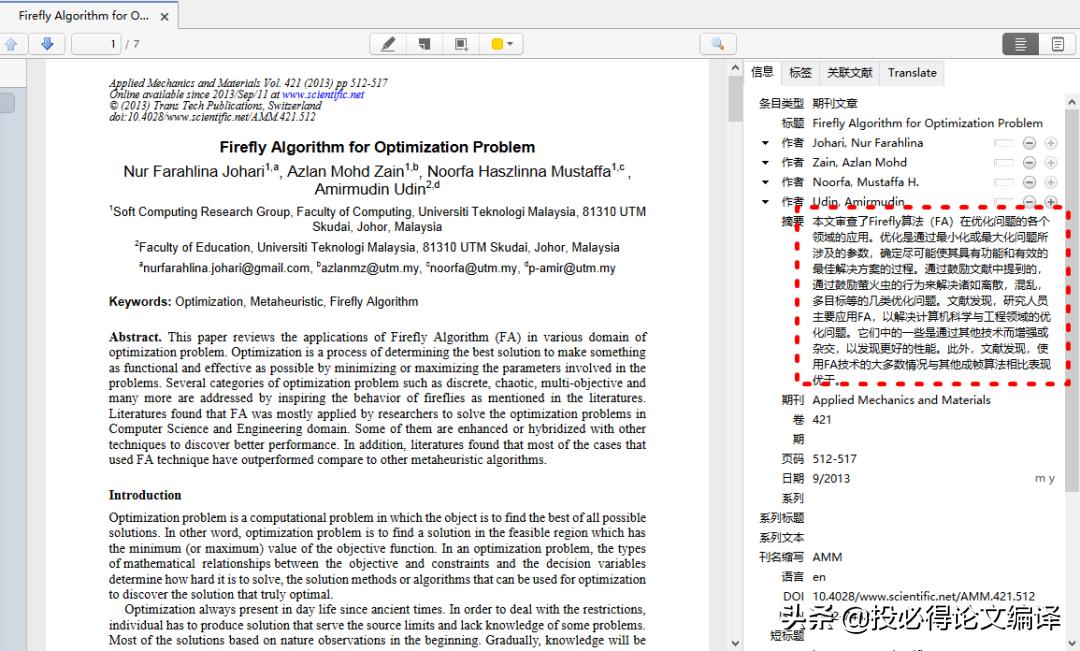Select the sticky note annotation tool
Screen dimensions: 1080x651
click(424, 43)
